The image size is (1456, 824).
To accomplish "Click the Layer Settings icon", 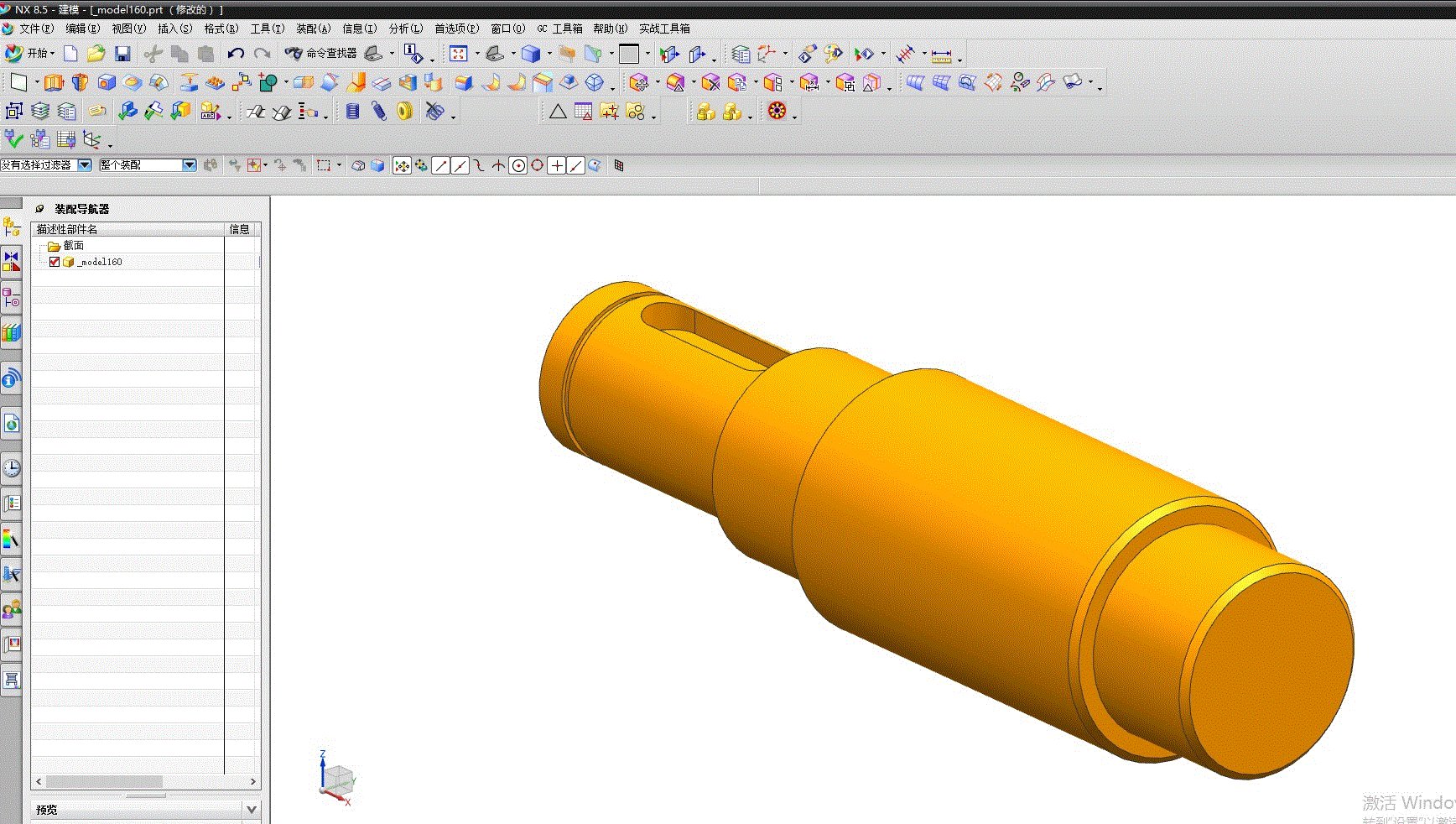I will point(741,55).
